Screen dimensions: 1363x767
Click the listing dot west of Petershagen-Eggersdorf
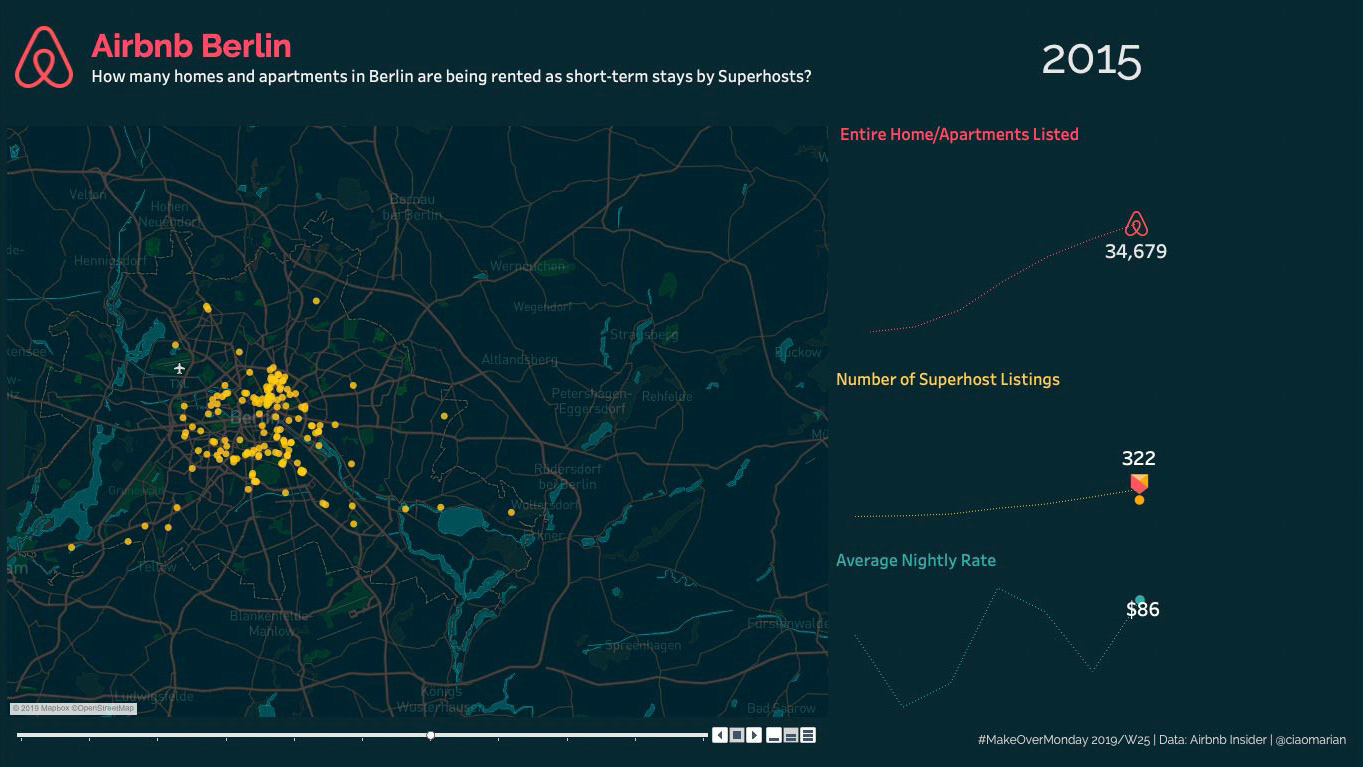(x=444, y=416)
